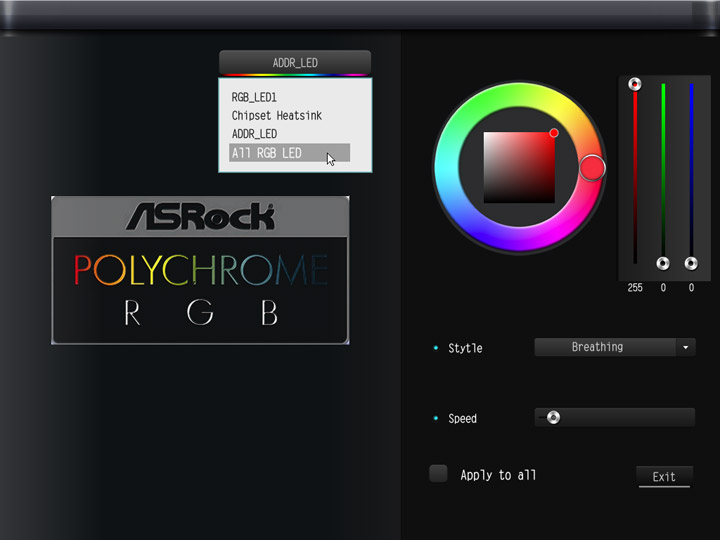Select RGB_LED1 from the list
Screen dimensions: 720x540
254,97
